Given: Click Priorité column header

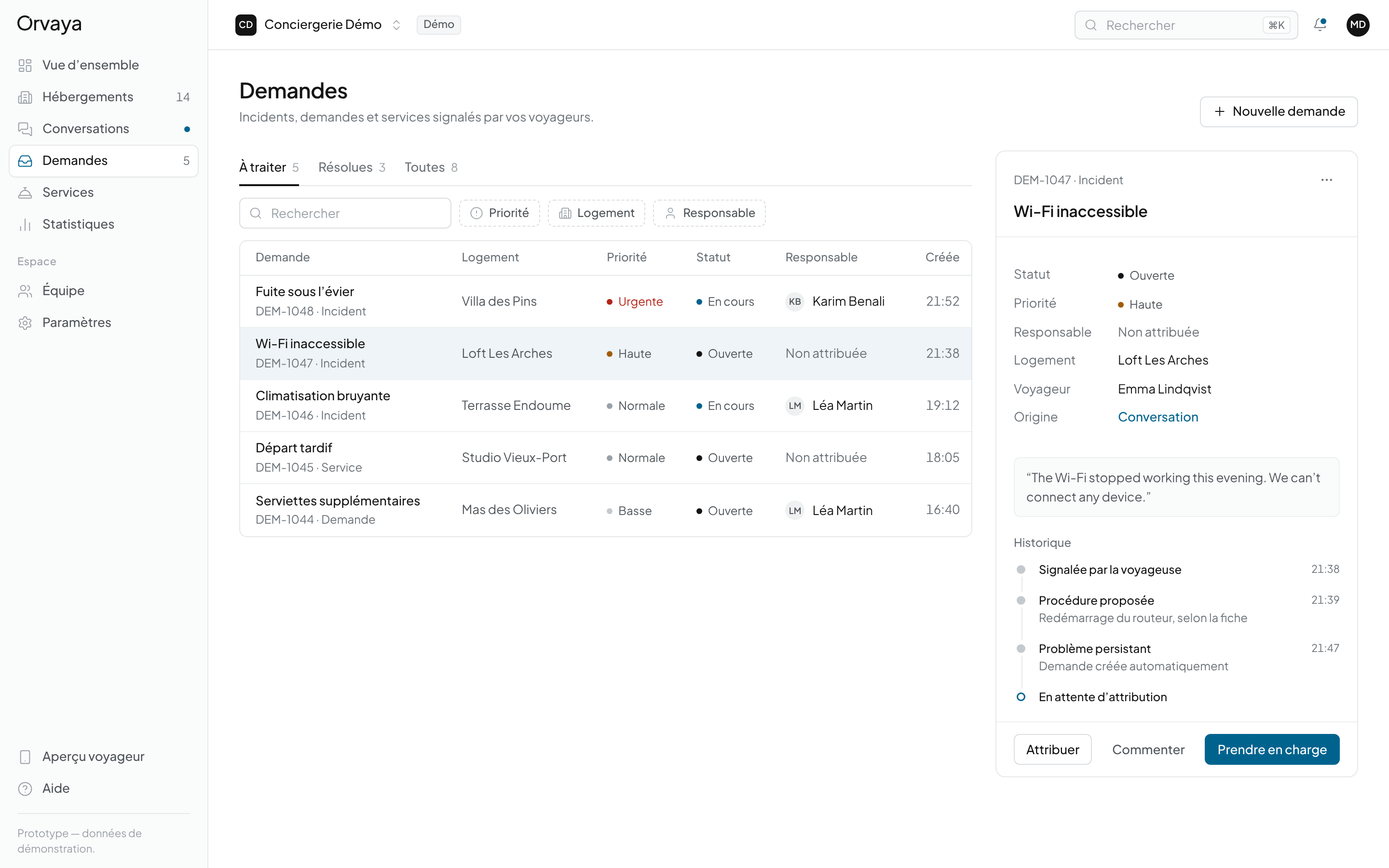Looking at the screenshot, I should [x=626, y=257].
